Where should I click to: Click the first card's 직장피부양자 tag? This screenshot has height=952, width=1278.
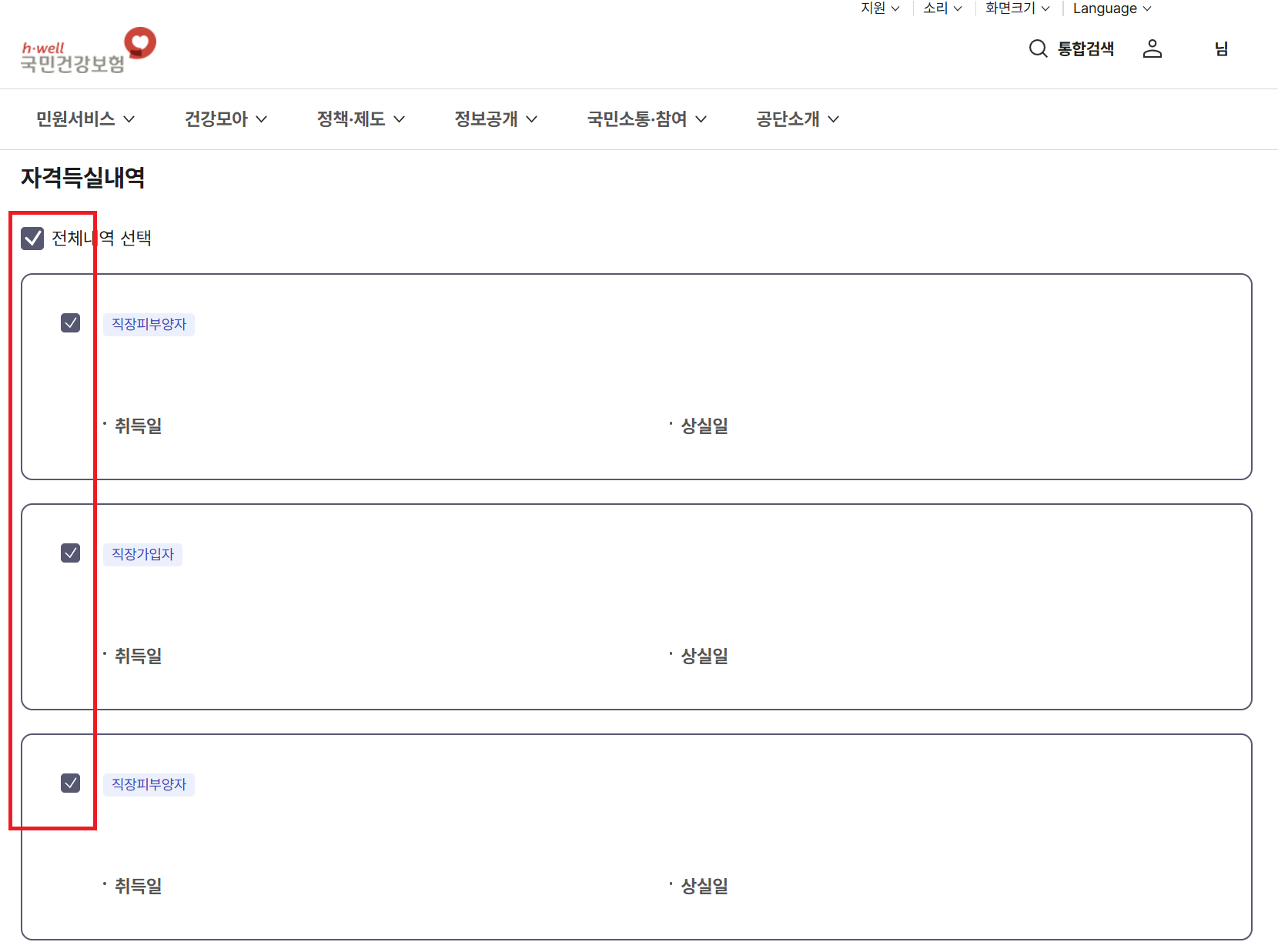pos(149,324)
